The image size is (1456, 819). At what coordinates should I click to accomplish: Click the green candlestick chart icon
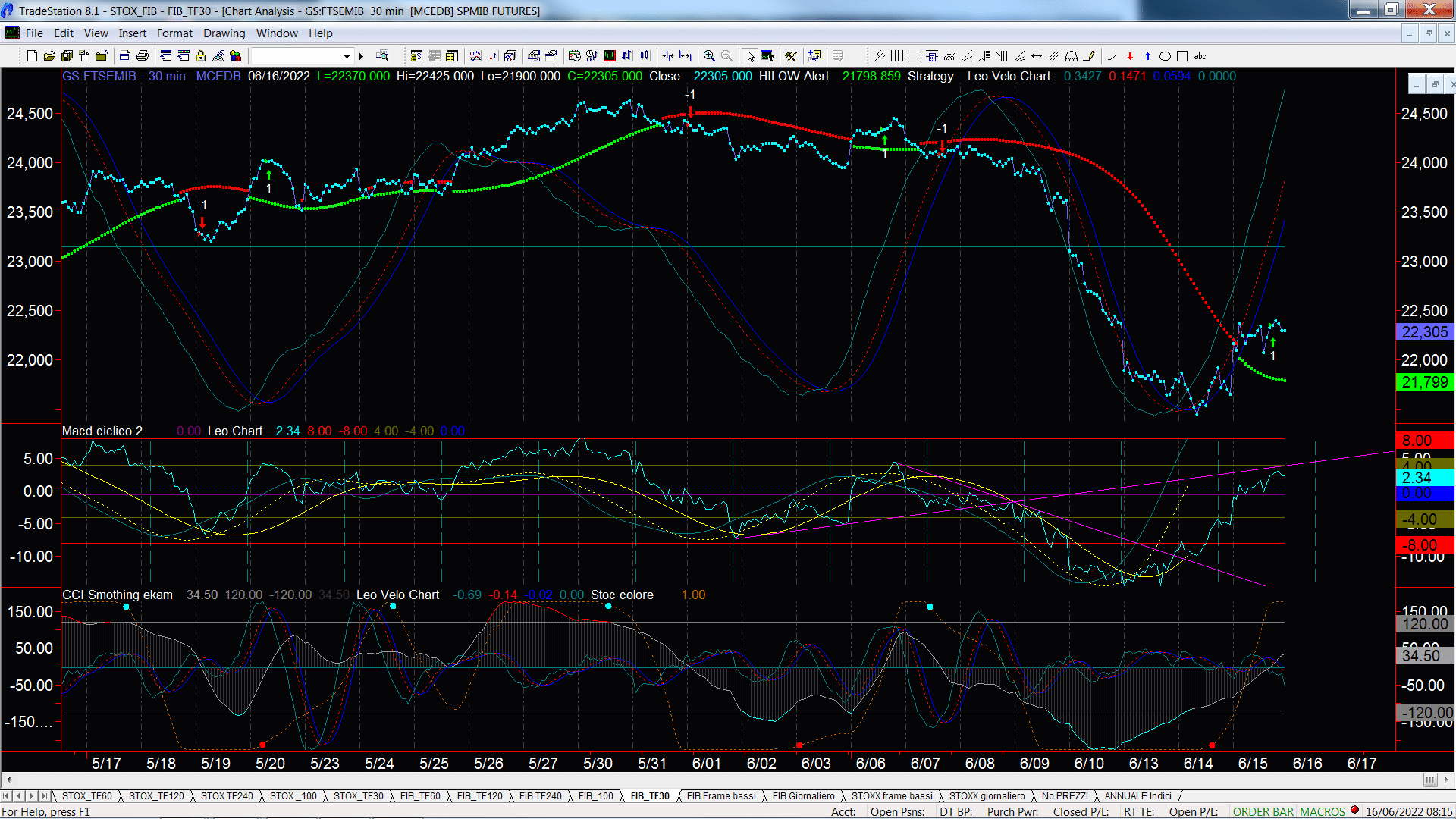(609, 56)
